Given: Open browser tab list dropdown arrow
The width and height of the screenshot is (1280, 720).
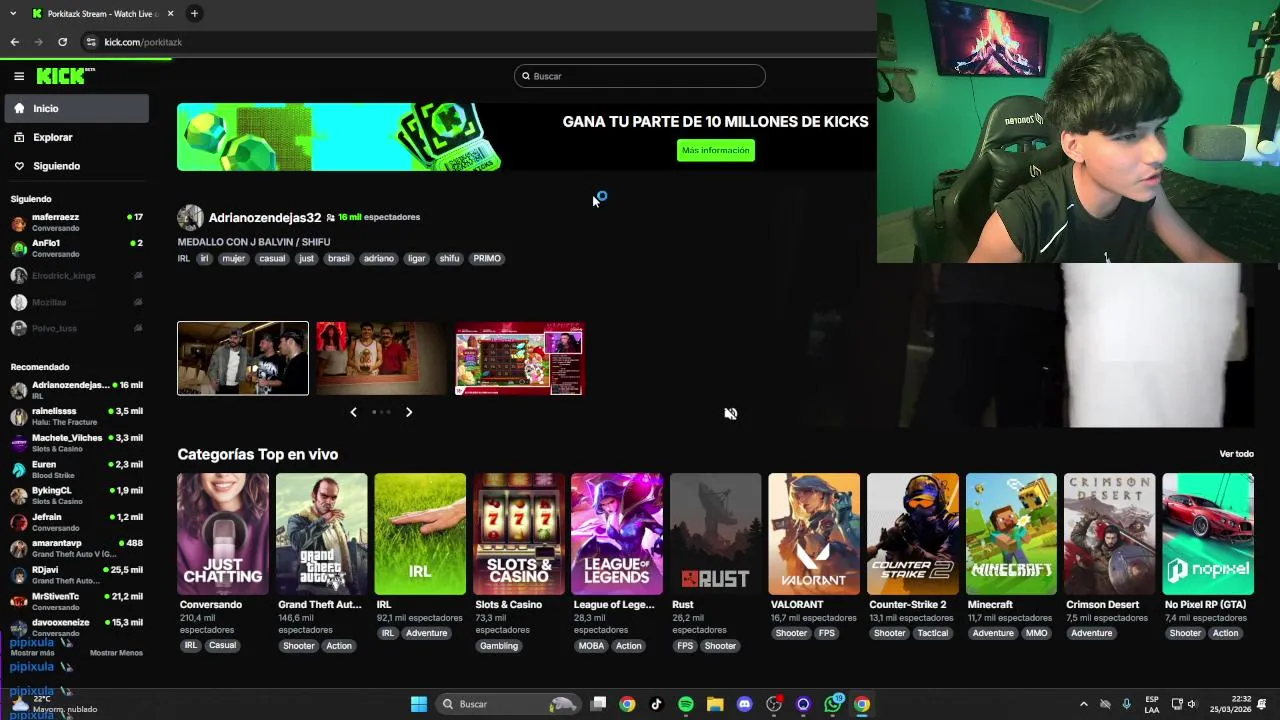Looking at the screenshot, I should pos(13,13).
